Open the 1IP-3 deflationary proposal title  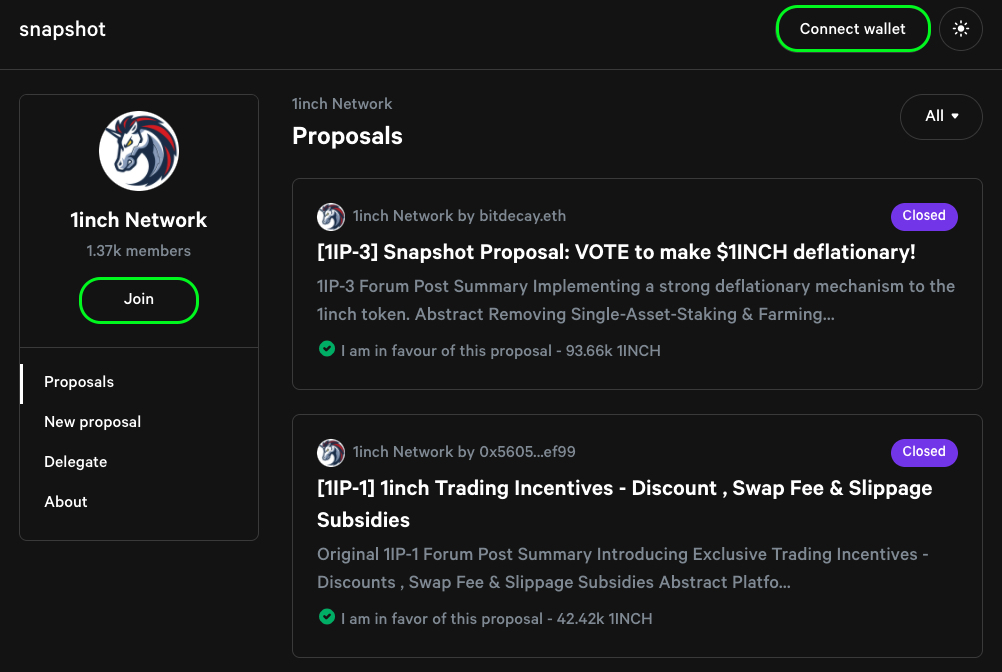[x=616, y=252]
